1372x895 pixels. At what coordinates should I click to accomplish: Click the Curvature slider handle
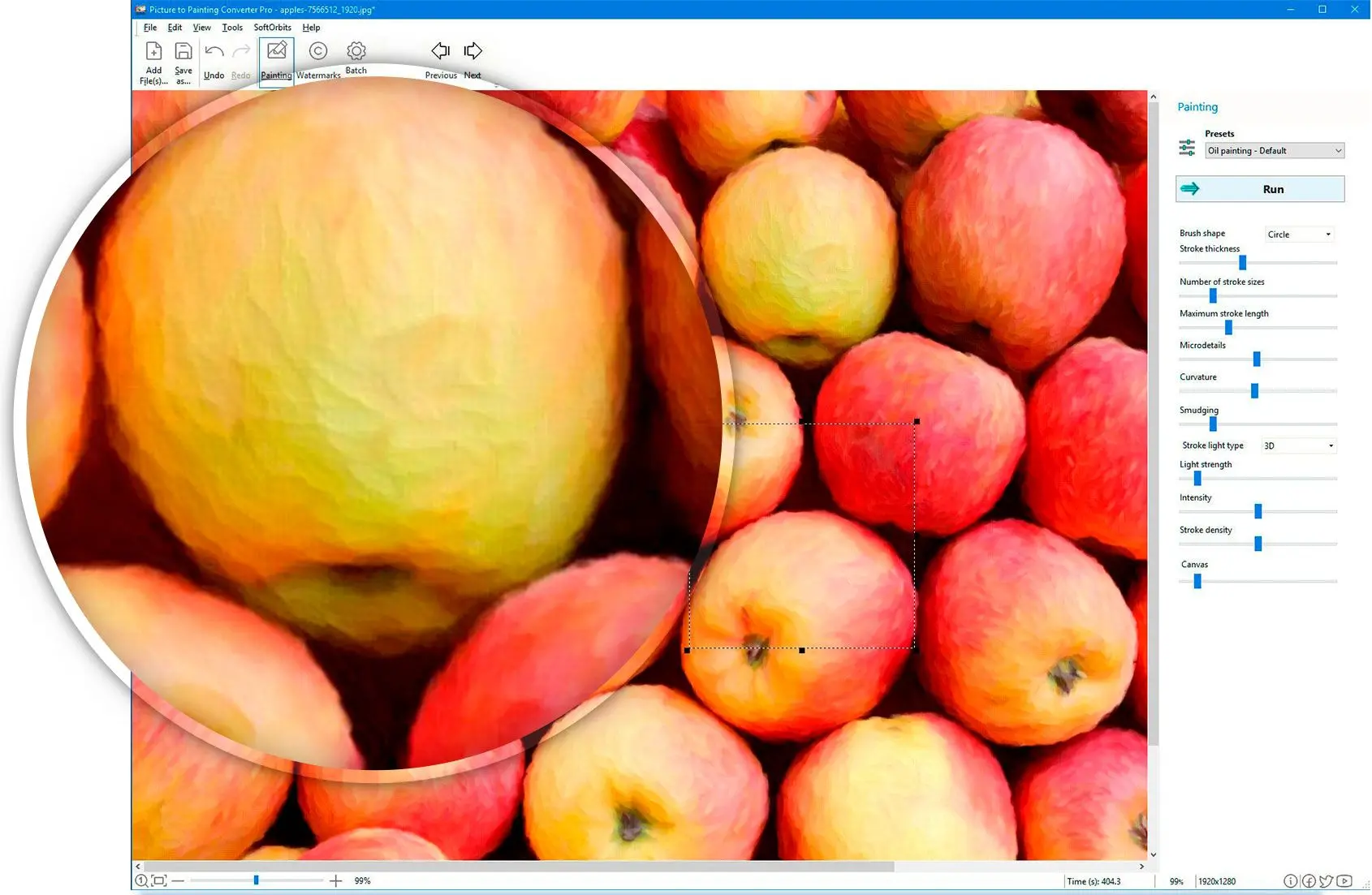pyautogui.click(x=1254, y=391)
